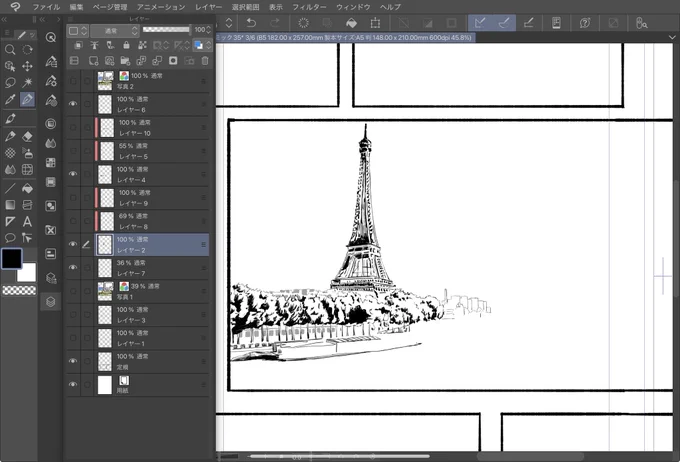The height and width of the screenshot is (462, 680).
Task: Click the checkered transparent color swatch
Action: [x=19, y=290]
